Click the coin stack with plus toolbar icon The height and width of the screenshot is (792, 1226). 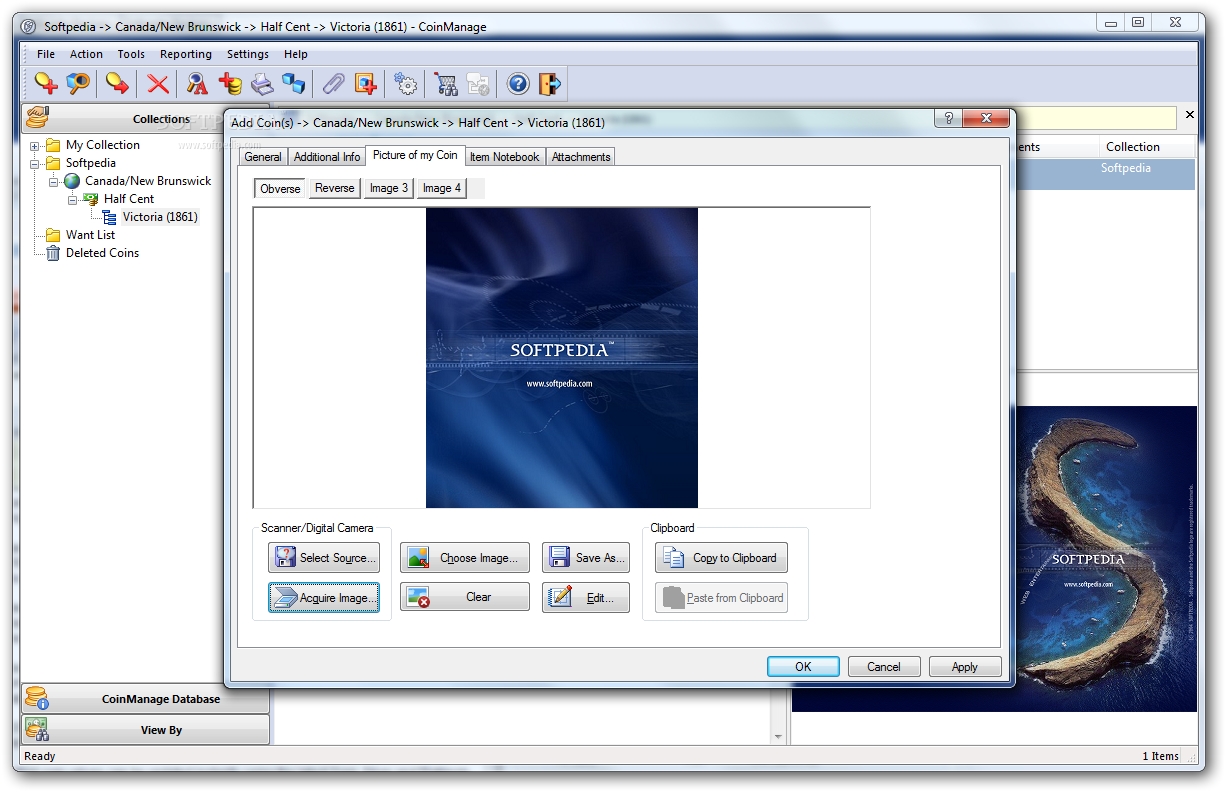[x=230, y=83]
